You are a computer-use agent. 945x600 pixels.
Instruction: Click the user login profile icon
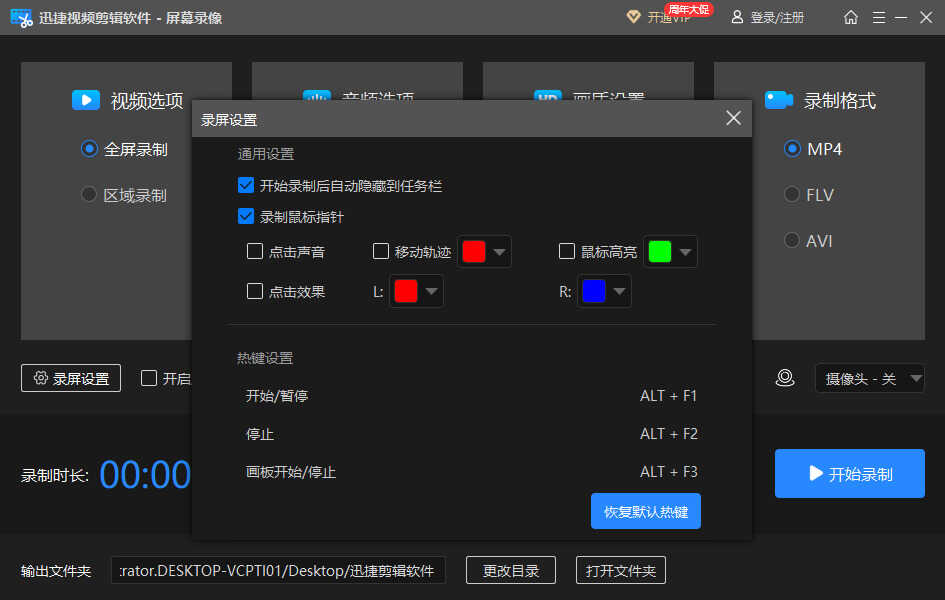pos(737,17)
